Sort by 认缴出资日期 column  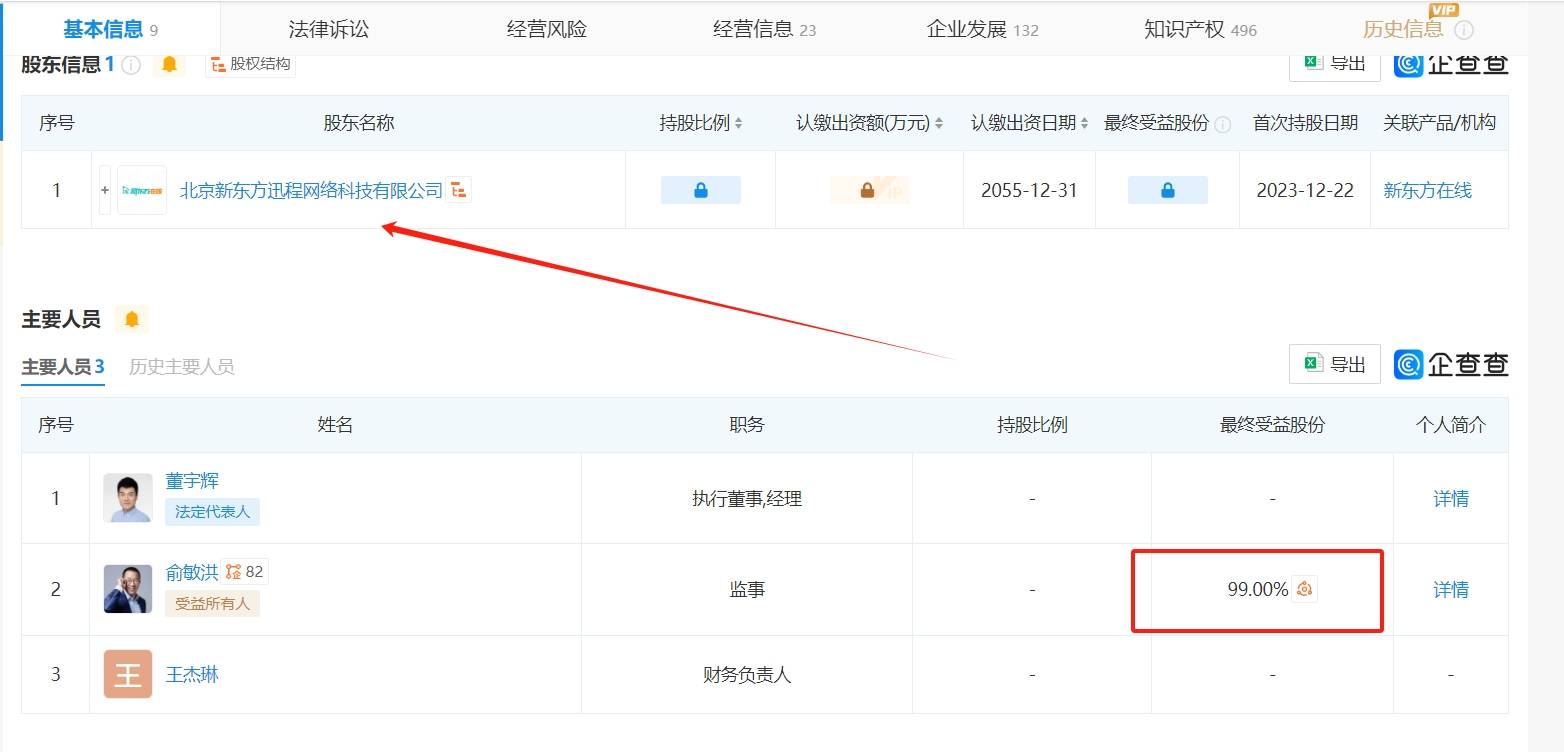tap(1084, 124)
